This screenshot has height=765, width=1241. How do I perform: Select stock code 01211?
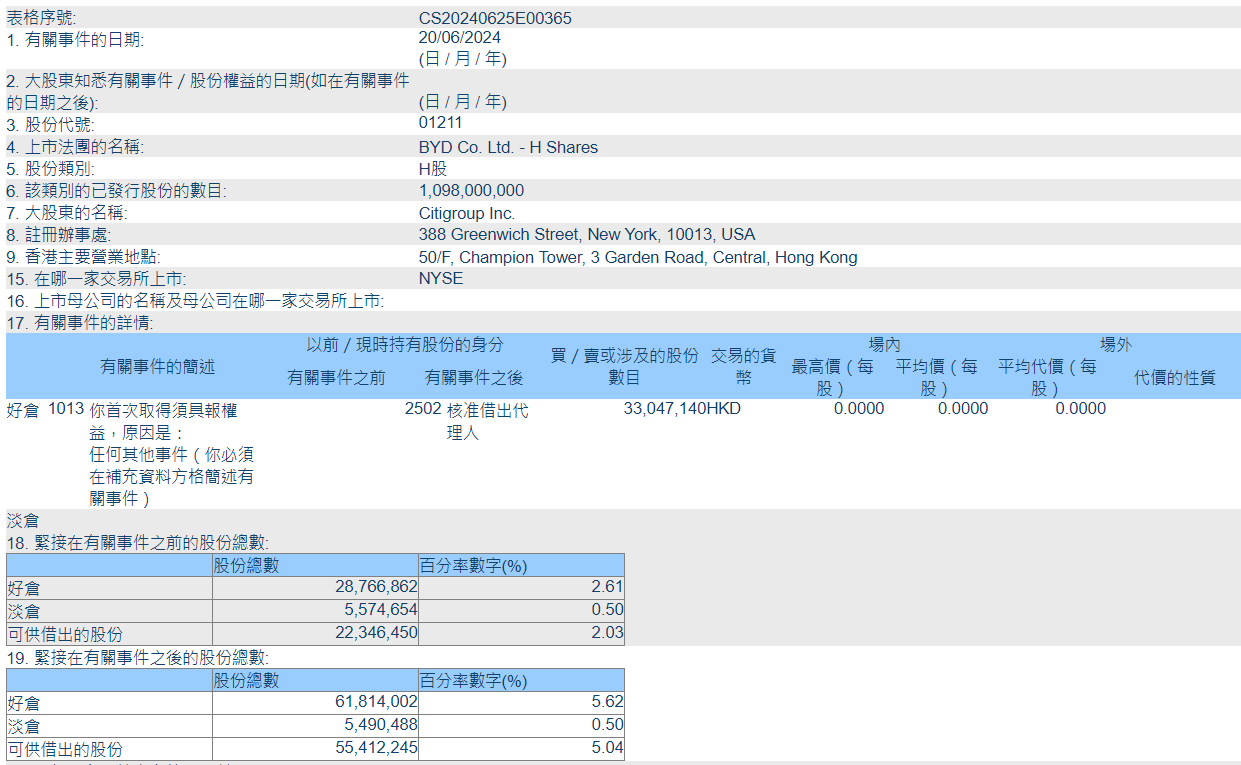(x=441, y=124)
